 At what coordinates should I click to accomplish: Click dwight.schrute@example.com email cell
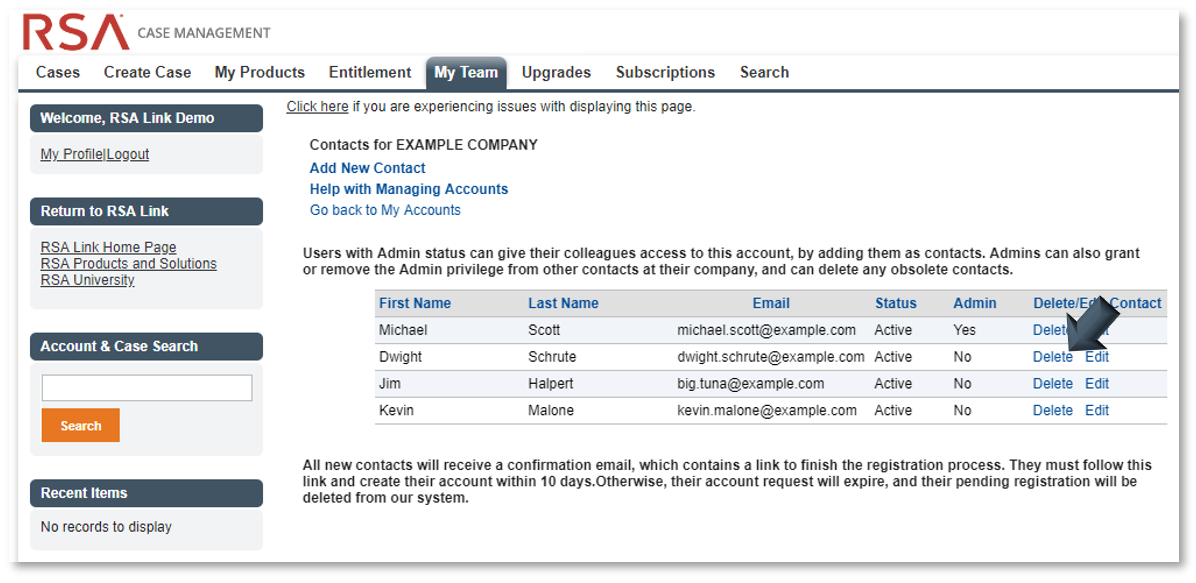[771, 357]
